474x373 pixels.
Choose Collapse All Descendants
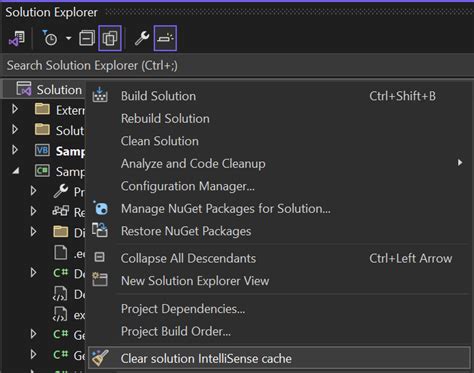click(x=278, y=259)
